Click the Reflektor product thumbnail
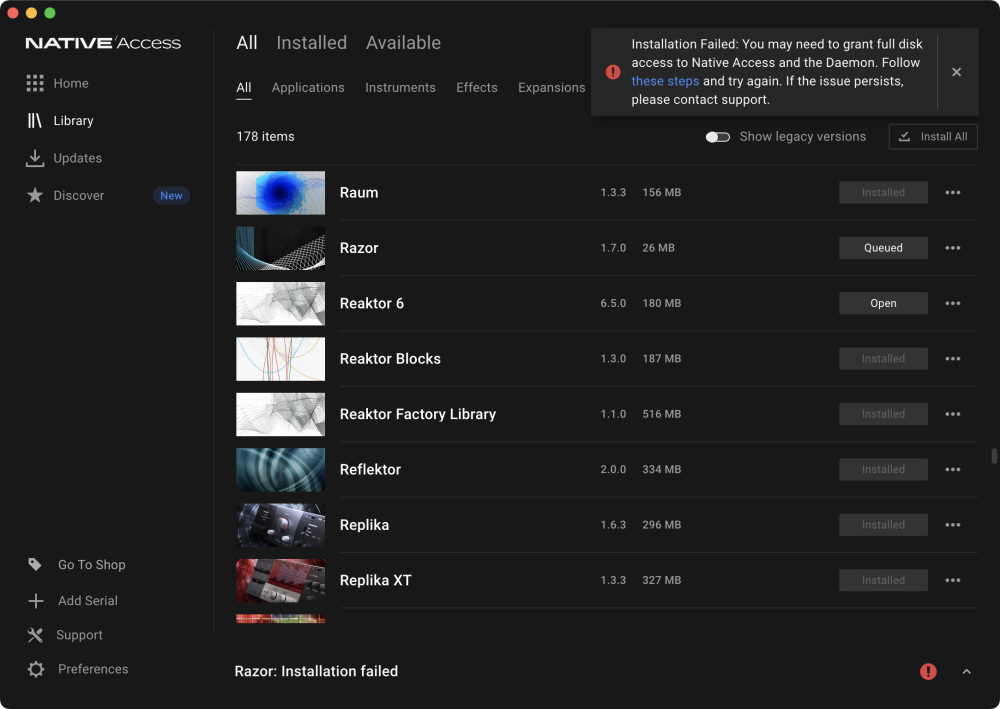 coord(281,470)
